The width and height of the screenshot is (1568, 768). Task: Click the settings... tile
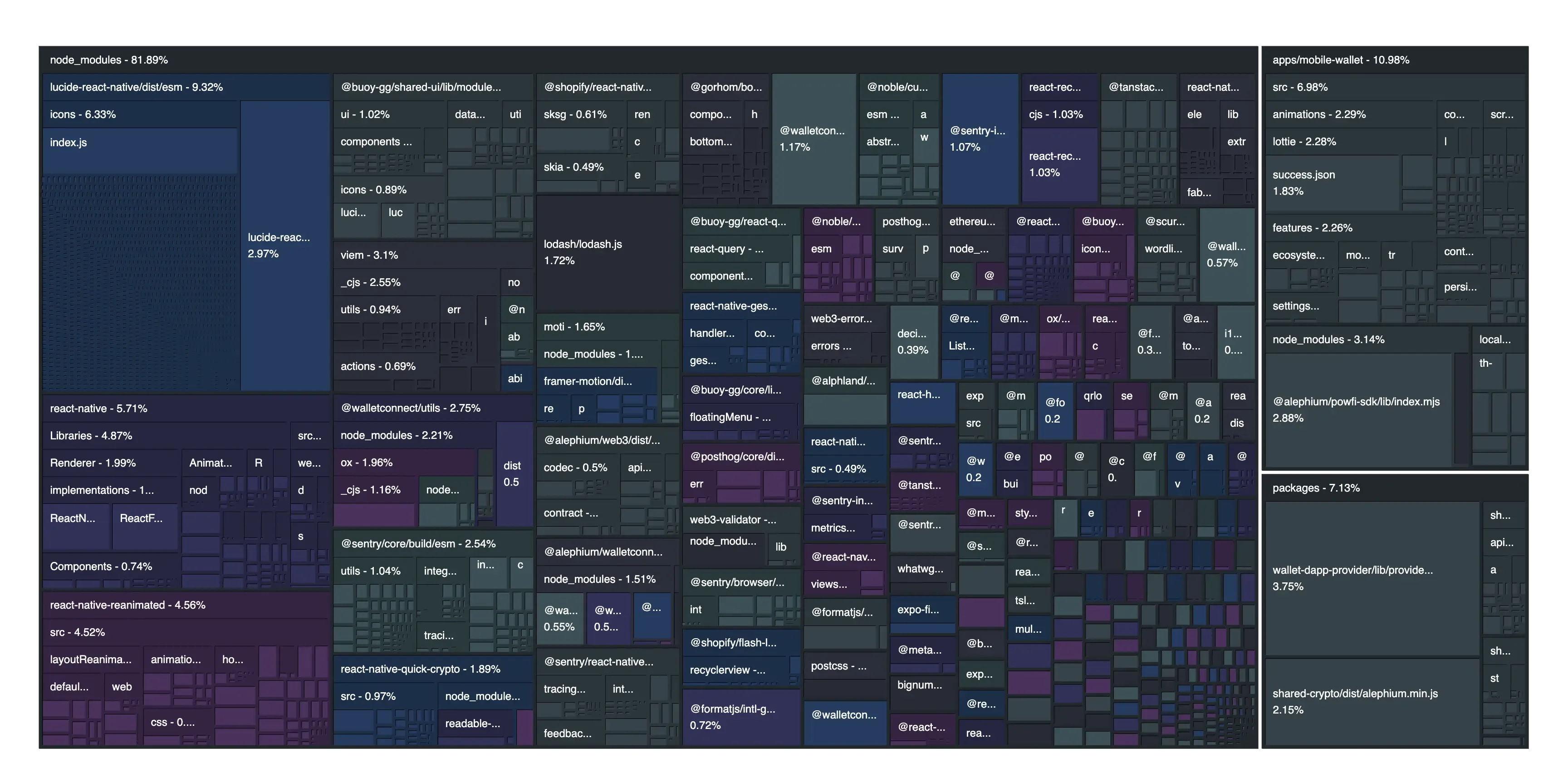click(1299, 306)
